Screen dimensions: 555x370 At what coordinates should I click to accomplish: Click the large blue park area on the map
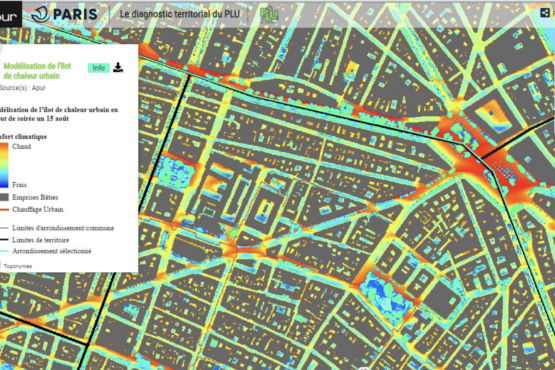[x=386, y=298]
